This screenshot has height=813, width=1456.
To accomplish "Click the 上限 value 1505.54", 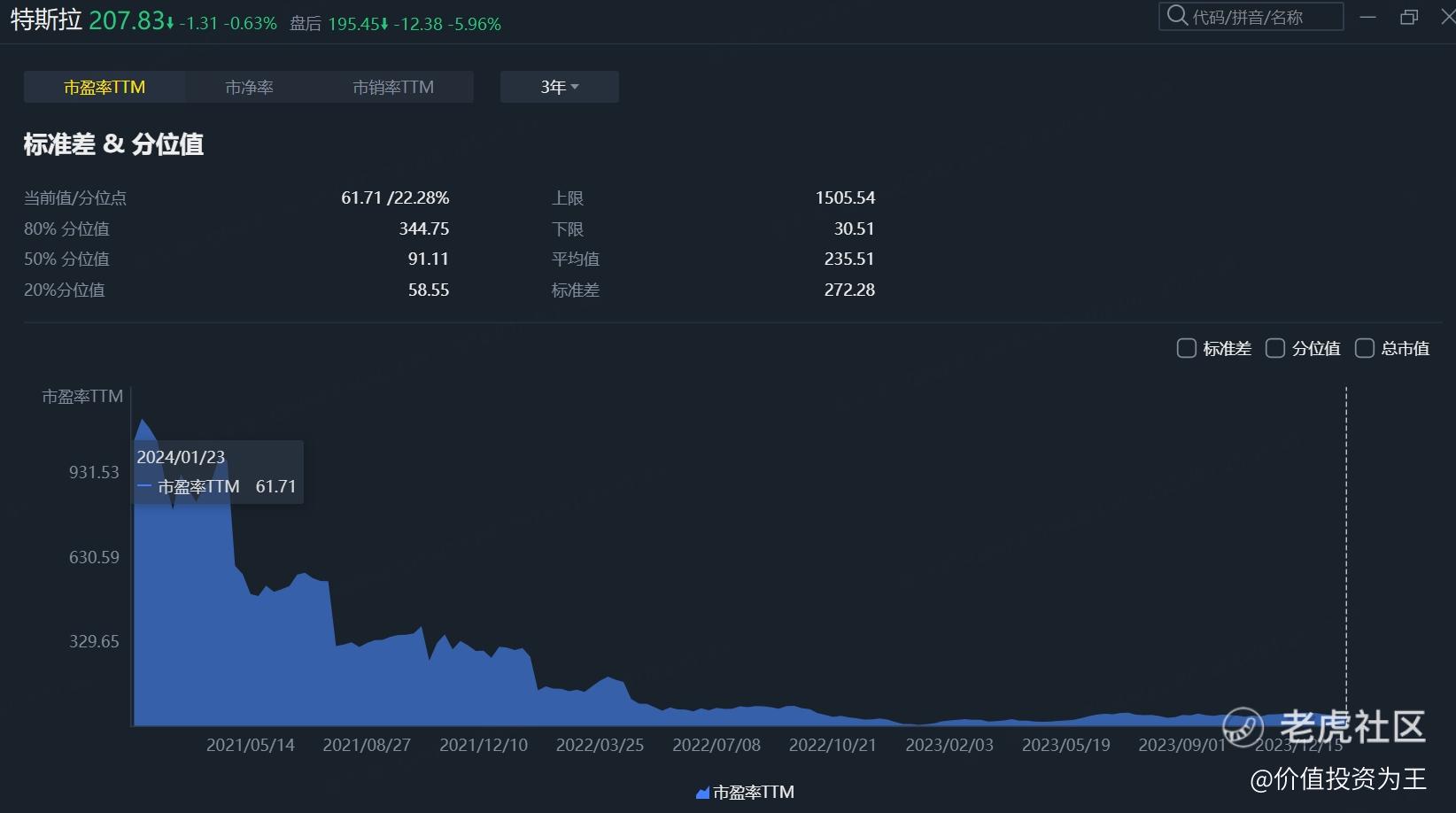I will pyautogui.click(x=845, y=197).
